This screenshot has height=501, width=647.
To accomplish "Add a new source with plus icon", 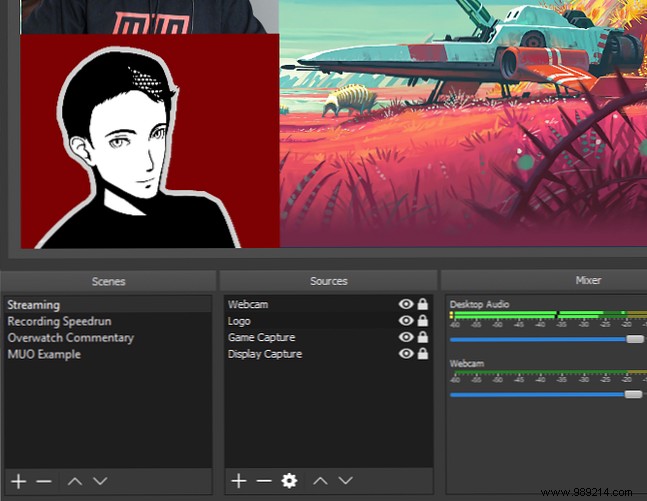I will pos(238,481).
